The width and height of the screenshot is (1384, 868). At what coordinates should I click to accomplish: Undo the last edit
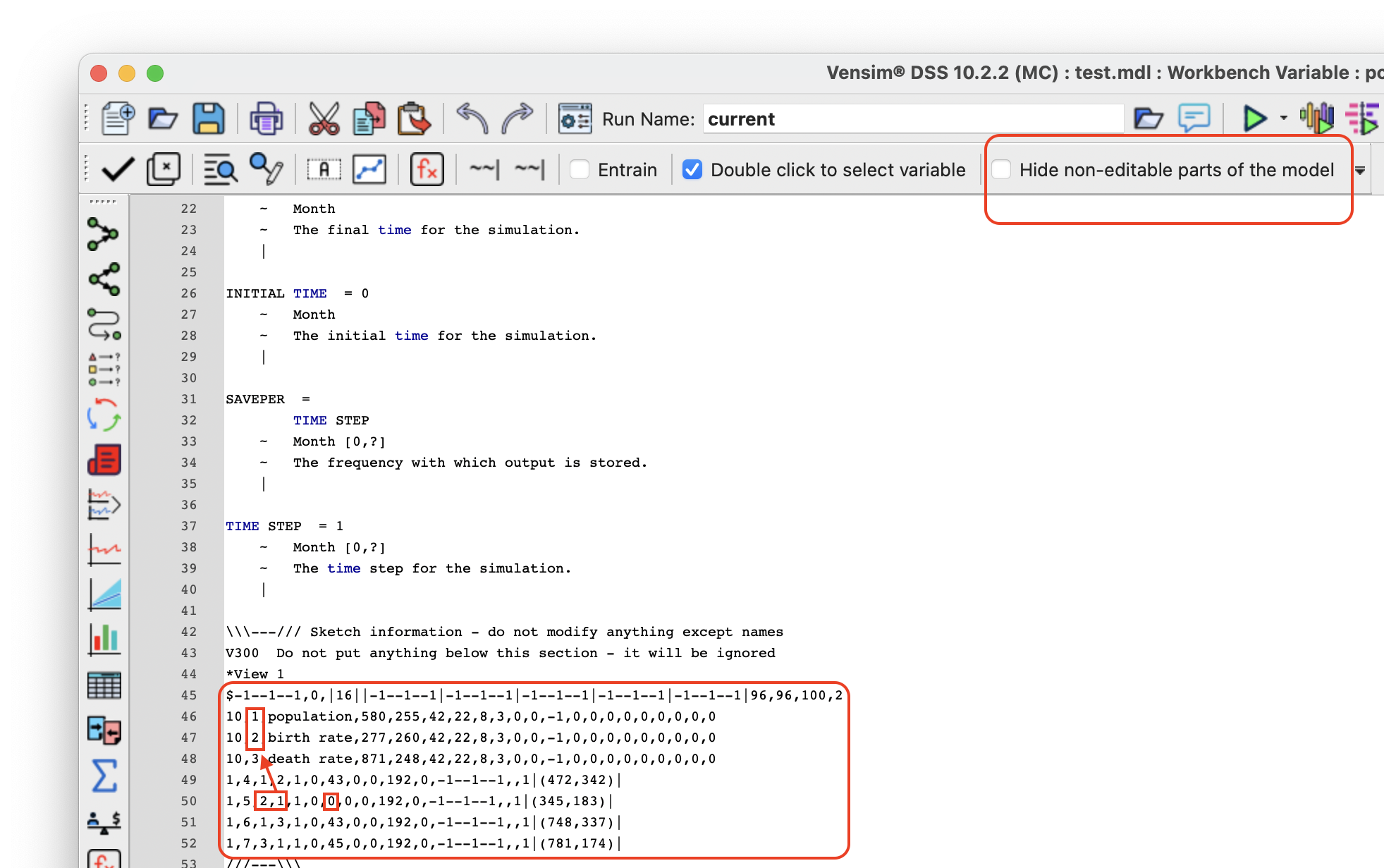pyautogui.click(x=472, y=118)
